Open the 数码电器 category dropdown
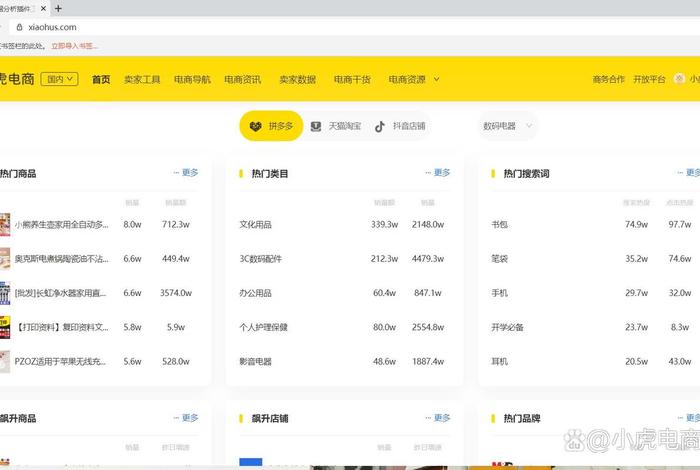Image resolution: width=700 pixels, height=470 pixels. 508,126
